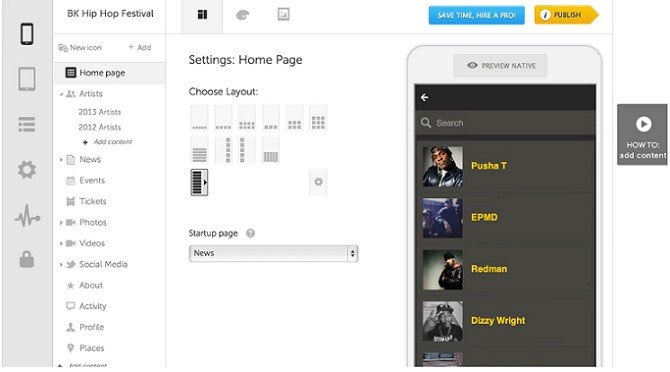Open the analytics pulse icon in sidebar
The image size is (670, 372).
[27, 215]
